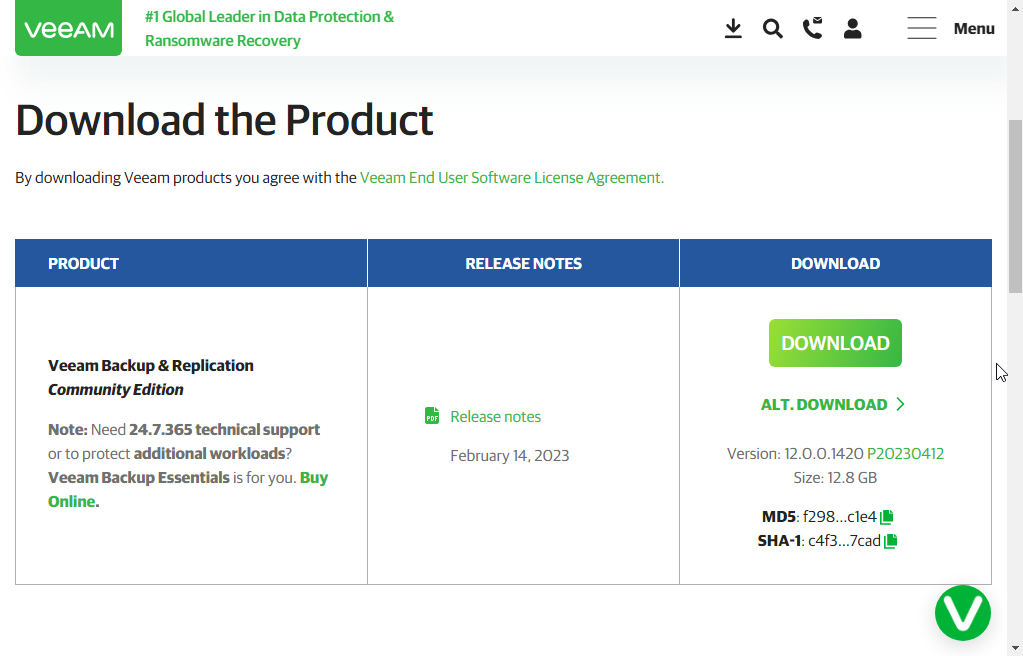This screenshot has width=1023, height=656.
Task: Click the Veeam logo in the header
Action: [68, 28]
